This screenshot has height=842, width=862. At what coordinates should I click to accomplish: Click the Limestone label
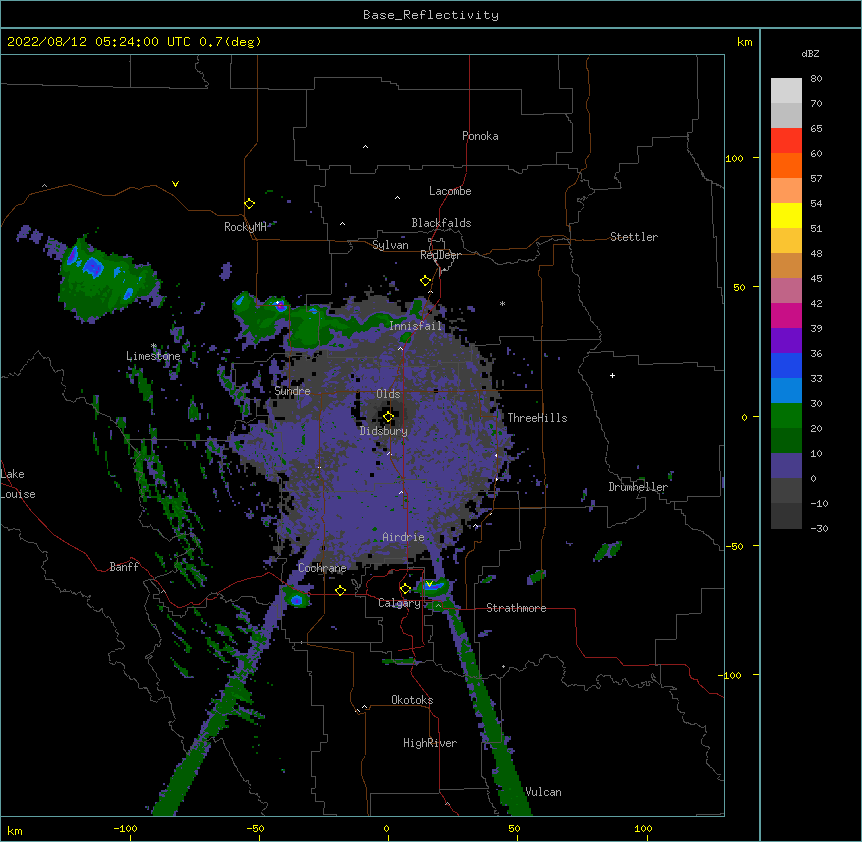click(x=153, y=356)
